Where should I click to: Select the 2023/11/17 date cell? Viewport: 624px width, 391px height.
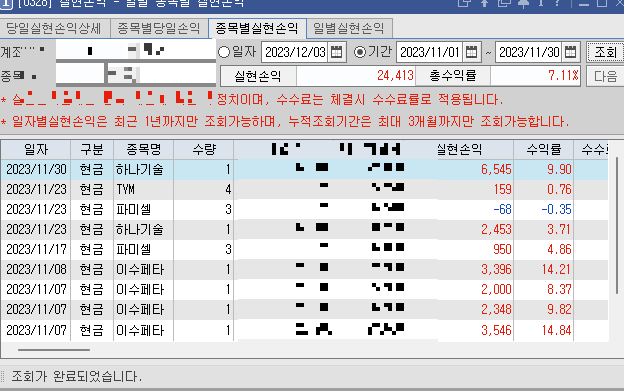[x=36, y=249]
